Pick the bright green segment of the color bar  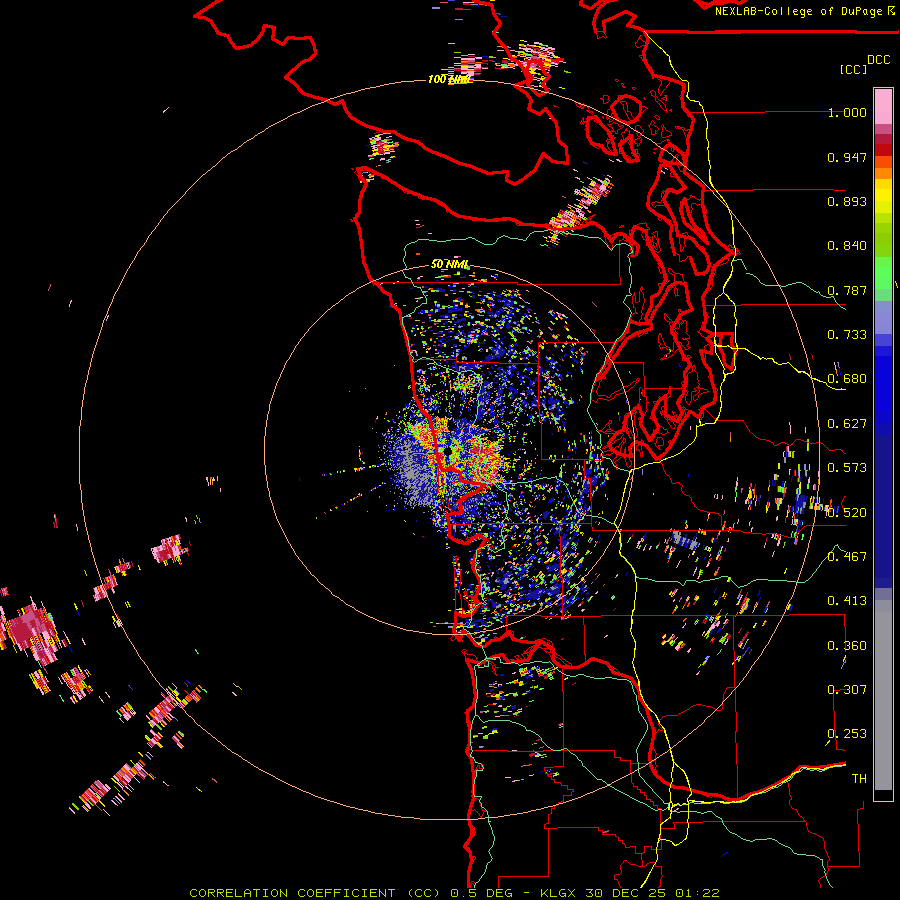click(883, 273)
